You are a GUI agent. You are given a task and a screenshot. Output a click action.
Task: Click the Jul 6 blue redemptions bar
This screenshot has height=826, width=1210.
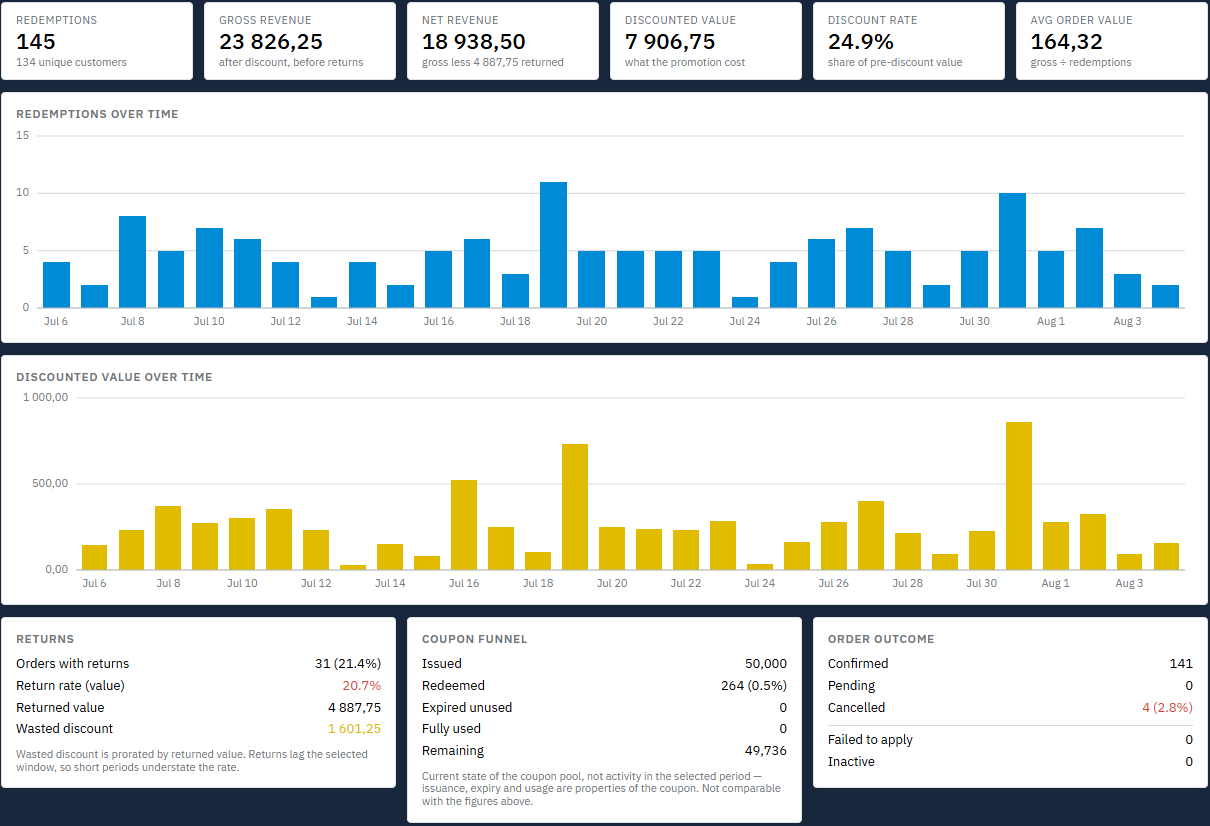tap(56, 285)
